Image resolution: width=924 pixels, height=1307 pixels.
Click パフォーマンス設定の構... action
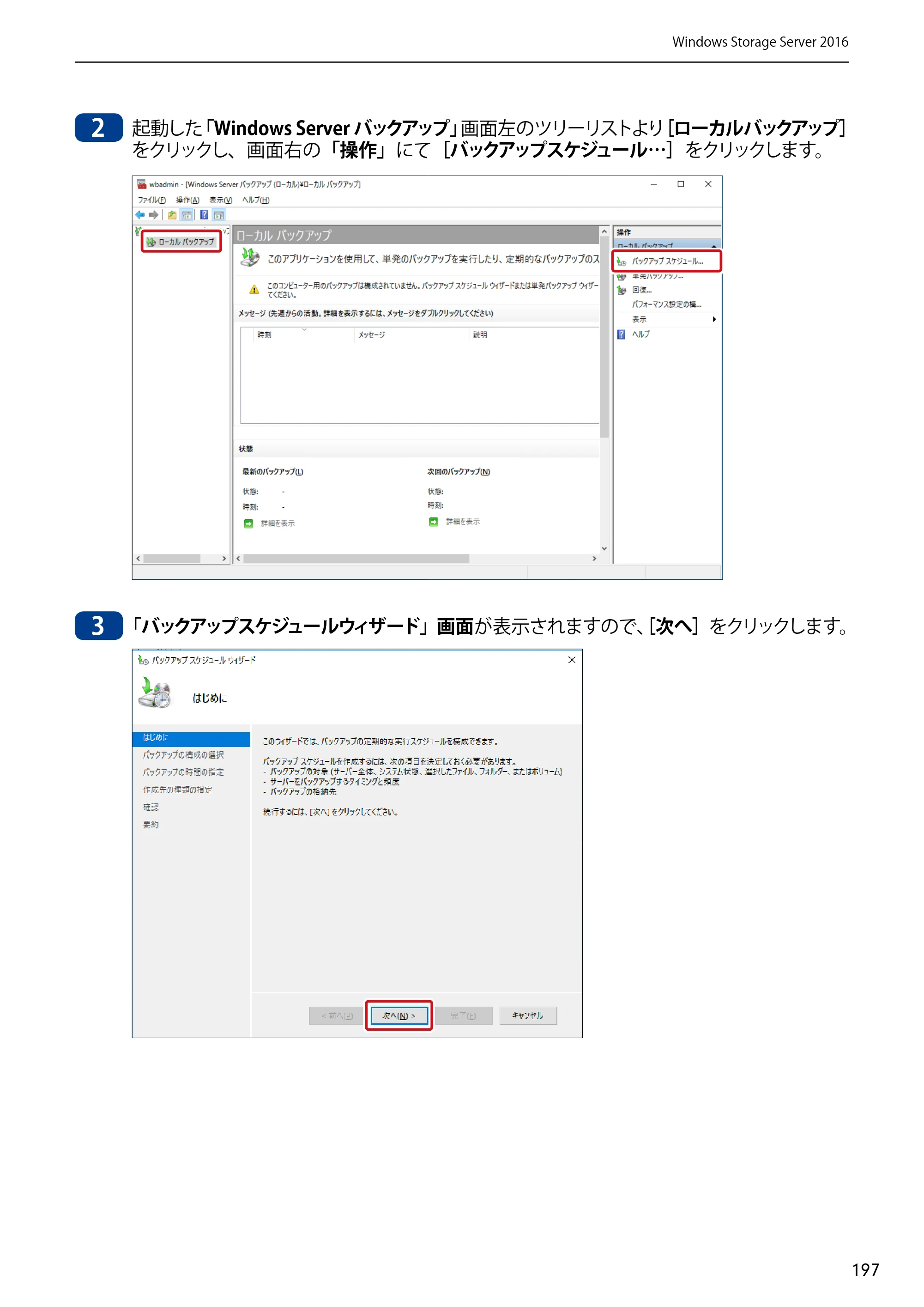666,304
